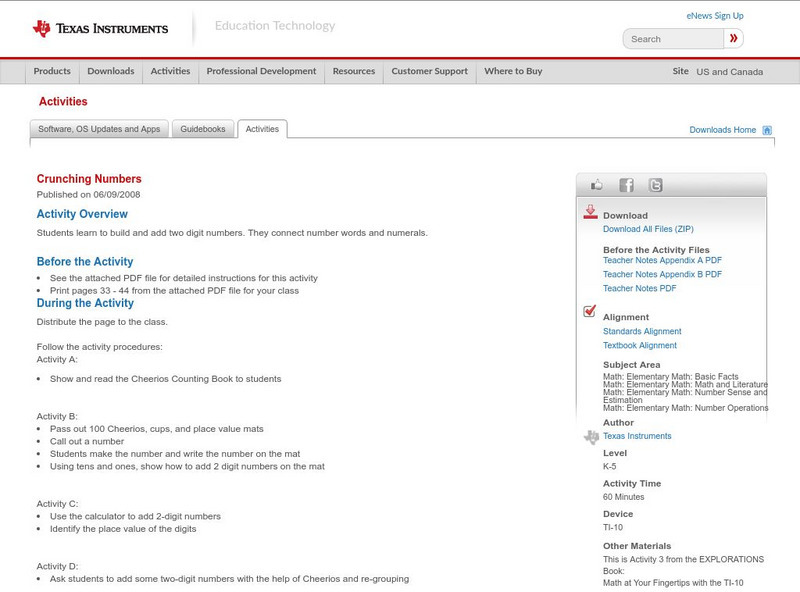Switch to the Guidebooks tab

tap(203, 129)
